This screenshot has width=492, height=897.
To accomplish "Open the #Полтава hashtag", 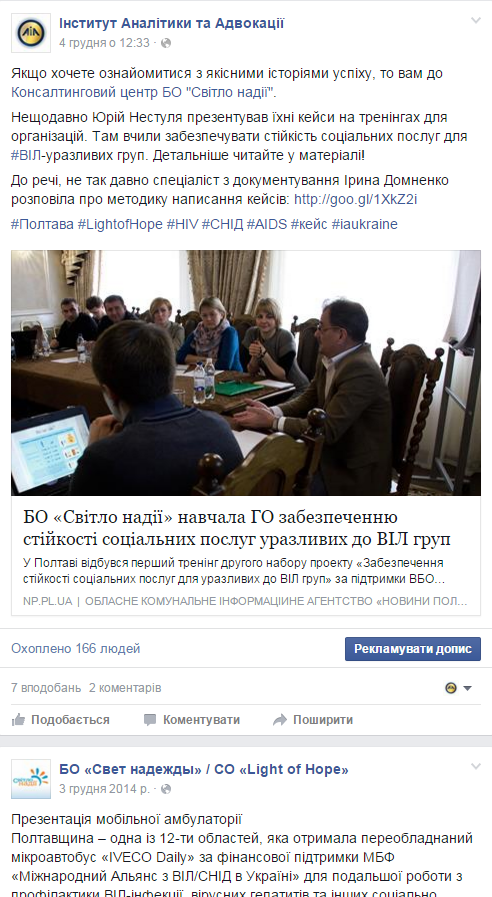I will [x=42, y=224].
